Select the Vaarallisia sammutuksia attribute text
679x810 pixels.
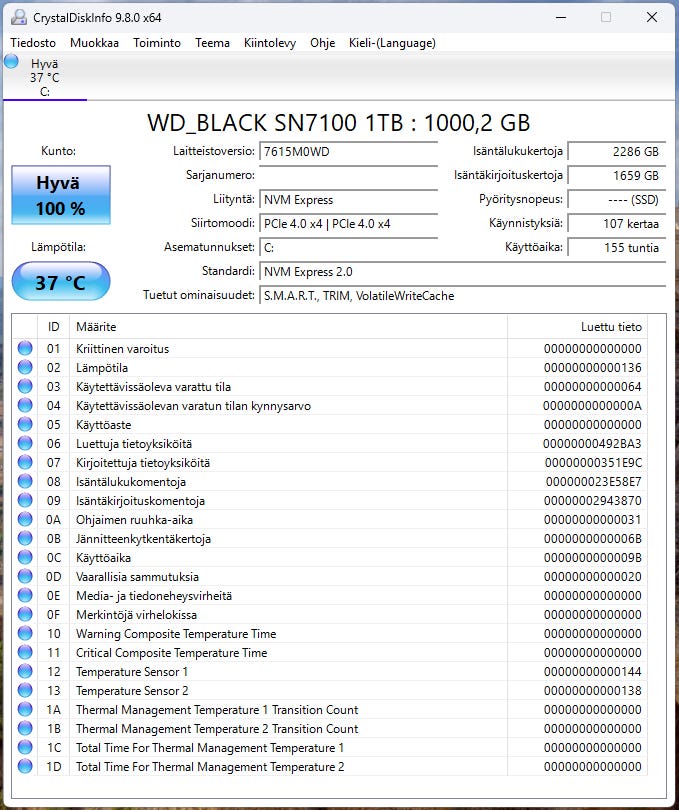[137, 577]
